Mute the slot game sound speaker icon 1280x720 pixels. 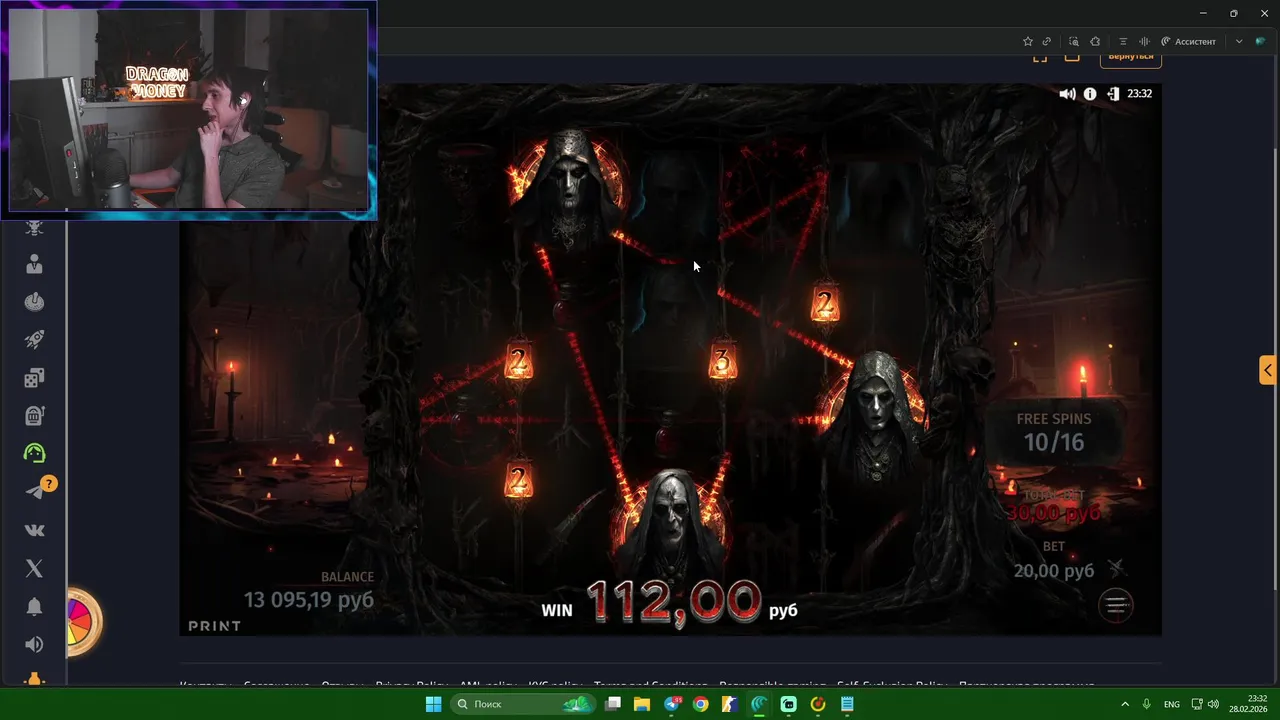(x=1067, y=94)
